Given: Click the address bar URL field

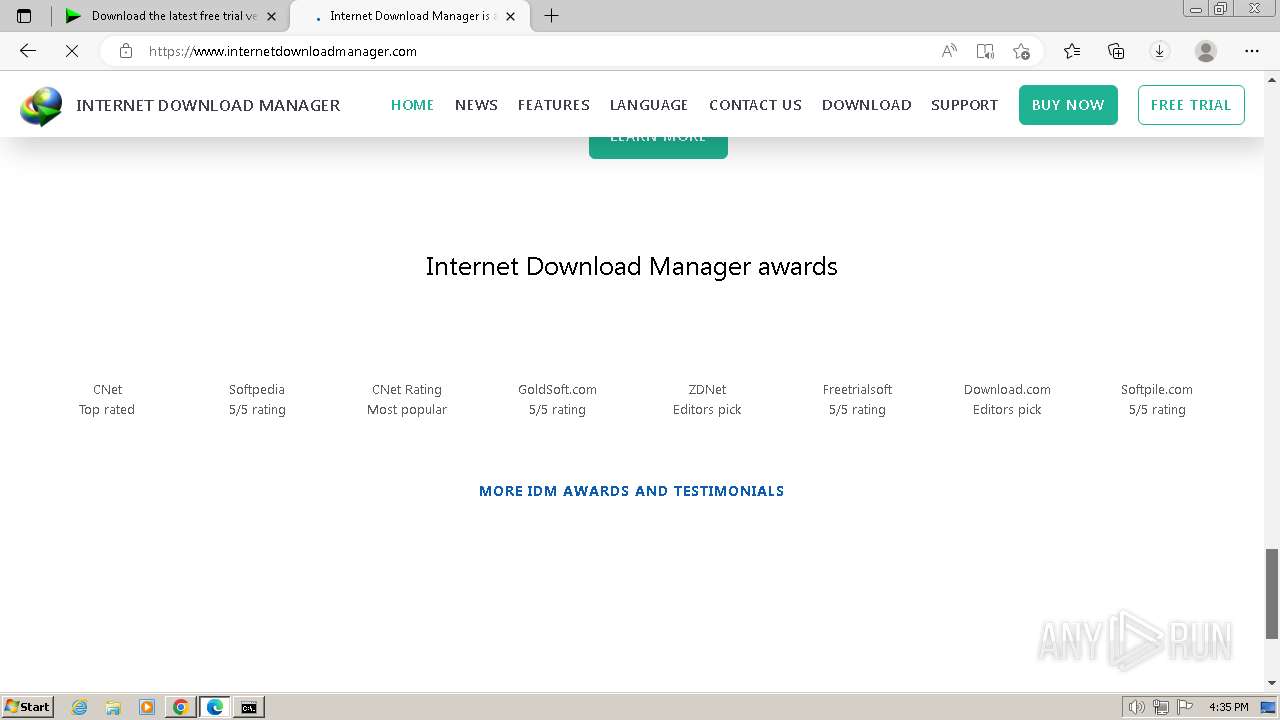Looking at the screenshot, I should [540, 51].
